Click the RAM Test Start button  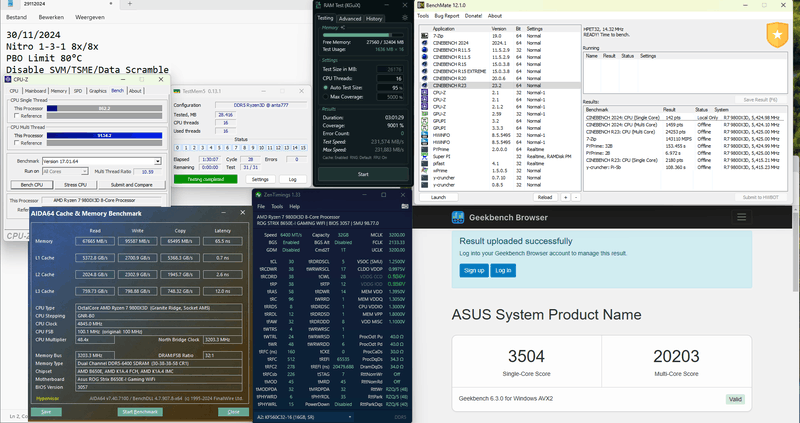[x=363, y=174]
